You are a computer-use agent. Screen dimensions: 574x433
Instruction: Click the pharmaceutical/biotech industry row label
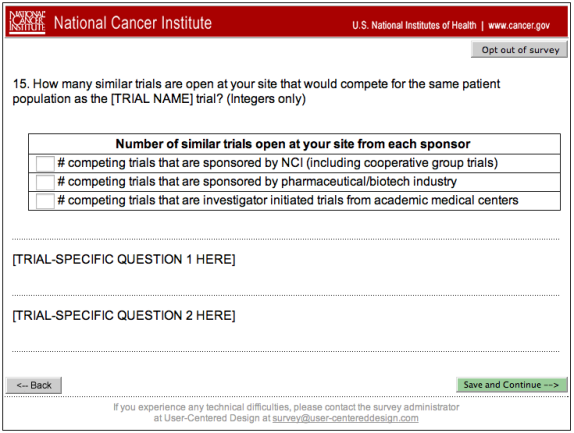click(x=257, y=182)
